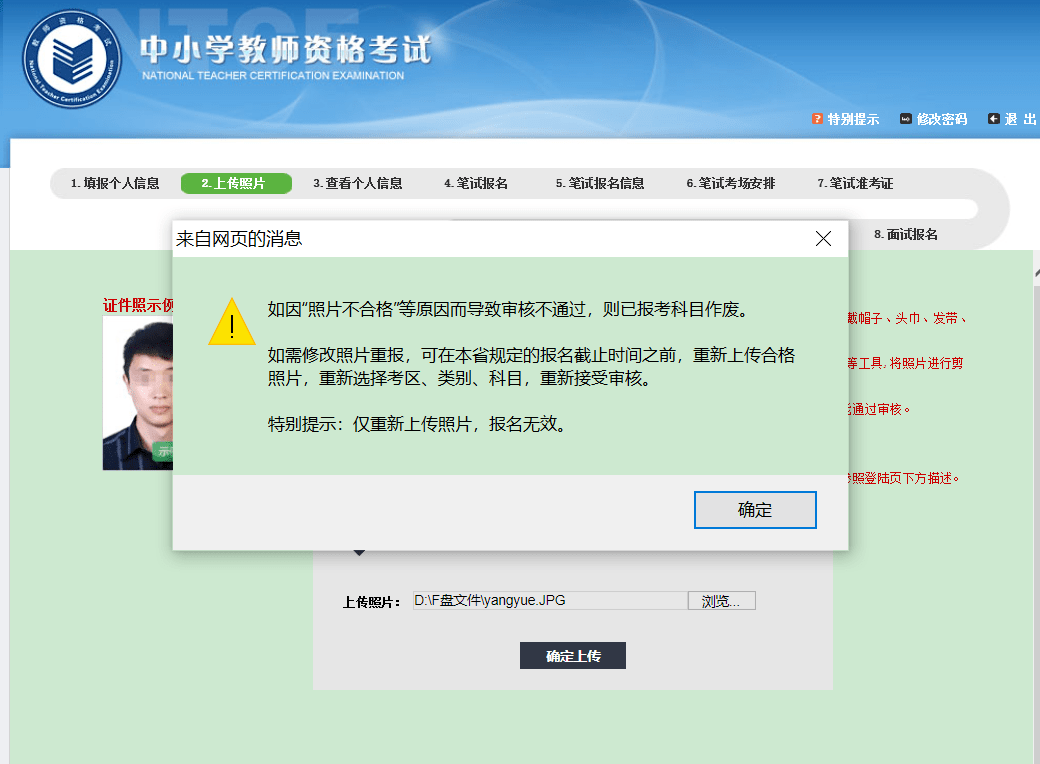Click the yellow warning triangle icon
Viewport: 1040px width, 764px height.
coord(231,322)
